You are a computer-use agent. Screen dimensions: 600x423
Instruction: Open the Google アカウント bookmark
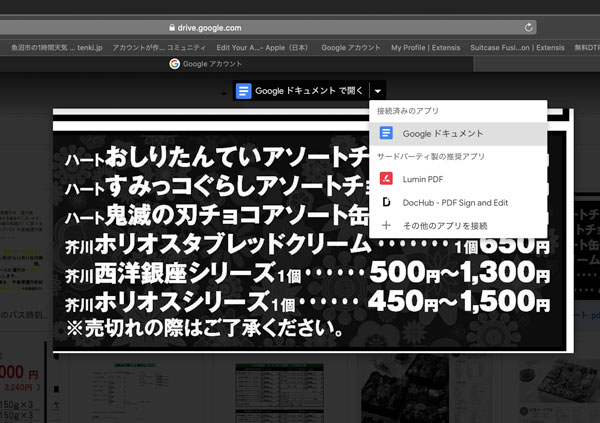click(x=351, y=48)
